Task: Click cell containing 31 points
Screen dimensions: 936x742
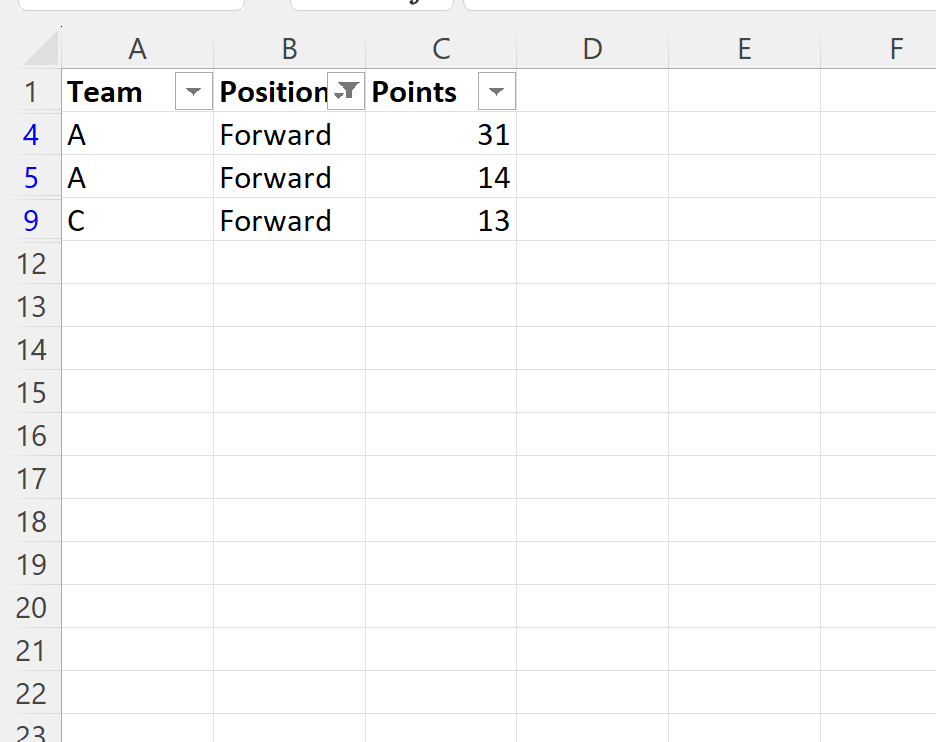Action: point(441,134)
